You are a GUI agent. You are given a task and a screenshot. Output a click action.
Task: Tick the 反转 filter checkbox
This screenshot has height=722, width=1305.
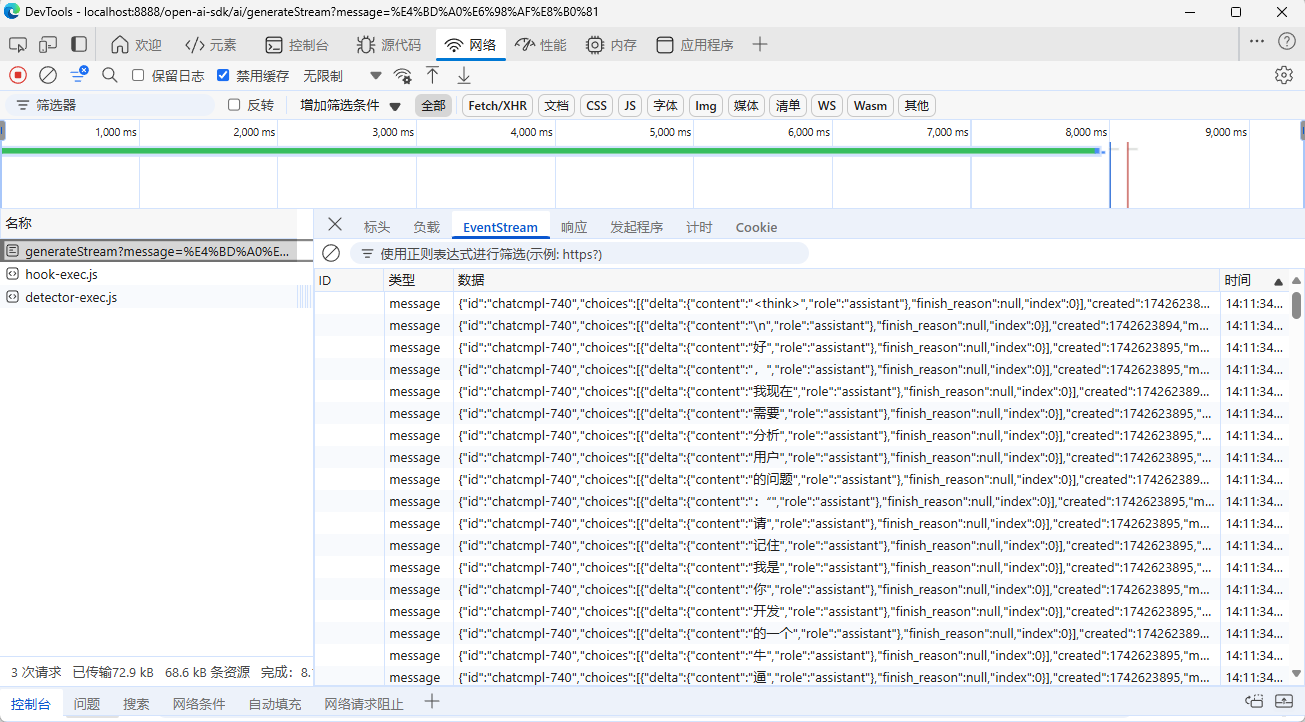(x=234, y=105)
